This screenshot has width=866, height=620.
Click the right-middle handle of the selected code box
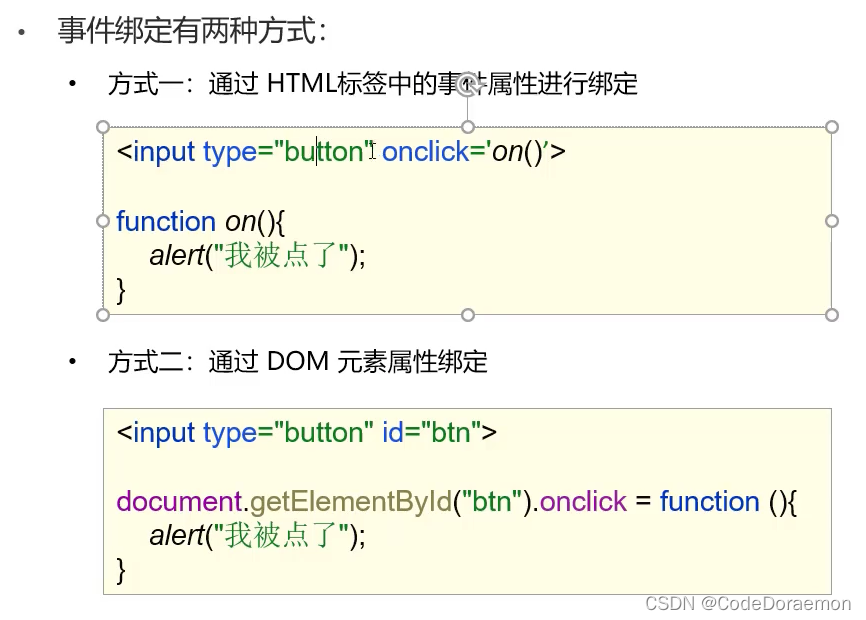tap(832, 221)
